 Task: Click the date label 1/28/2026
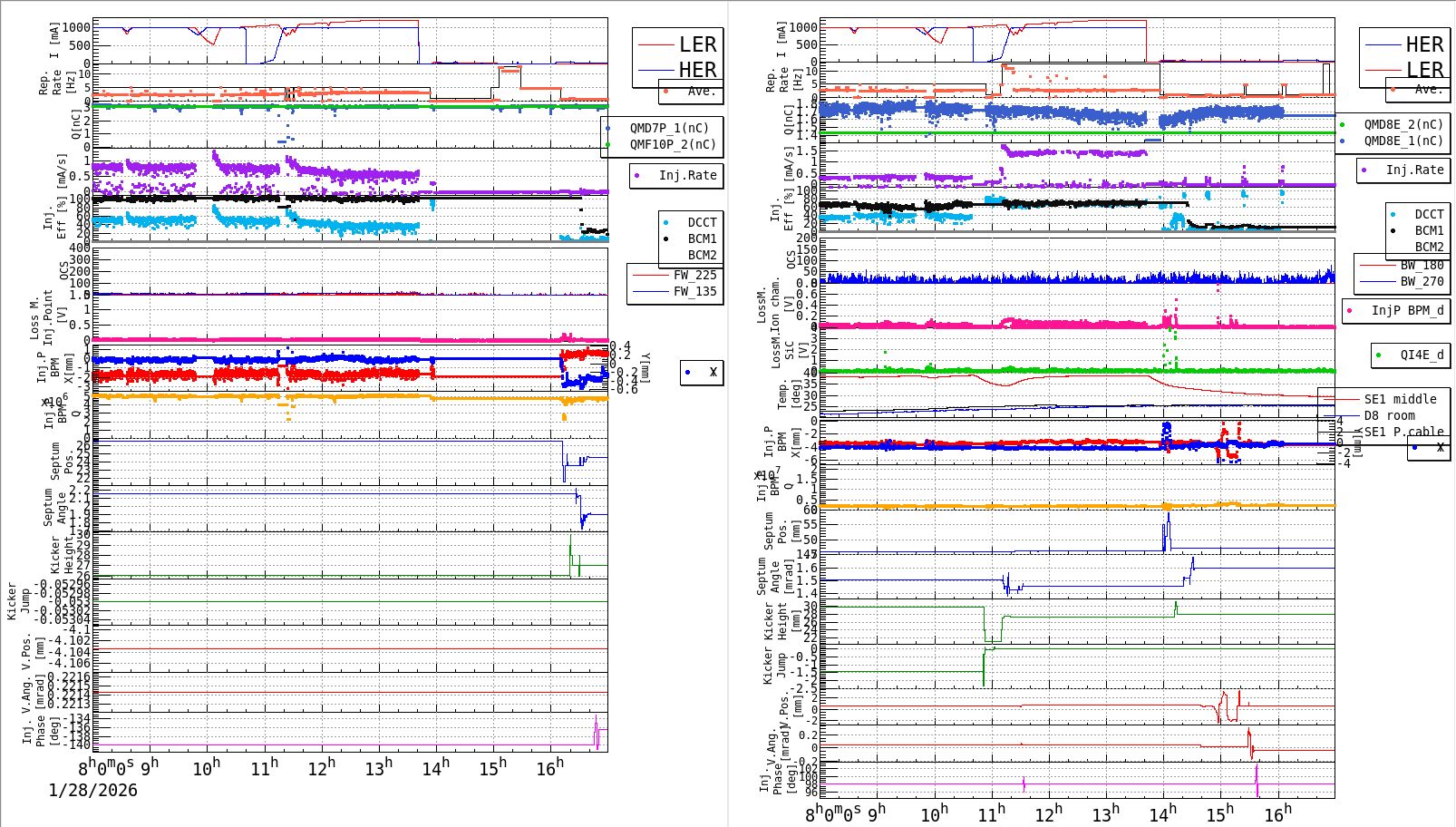click(92, 790)
